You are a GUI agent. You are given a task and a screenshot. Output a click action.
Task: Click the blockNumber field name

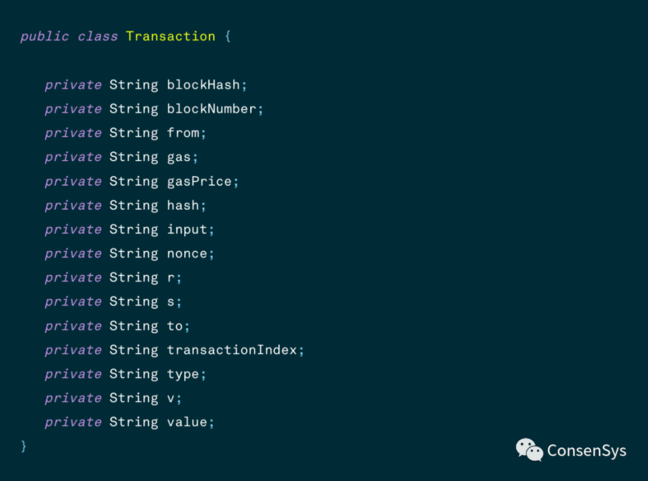(211, 109)
